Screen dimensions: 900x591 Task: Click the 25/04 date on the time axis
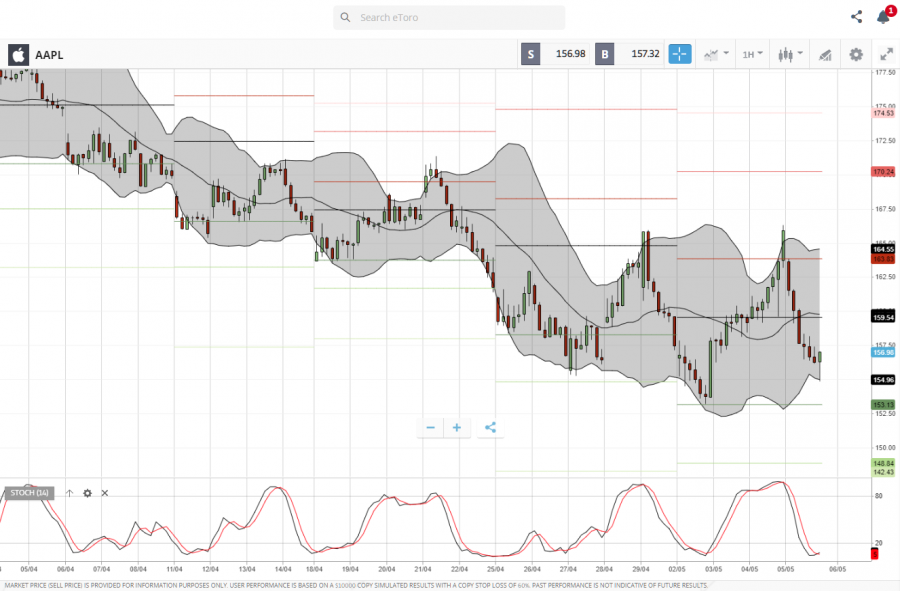[x=495, y=569]
